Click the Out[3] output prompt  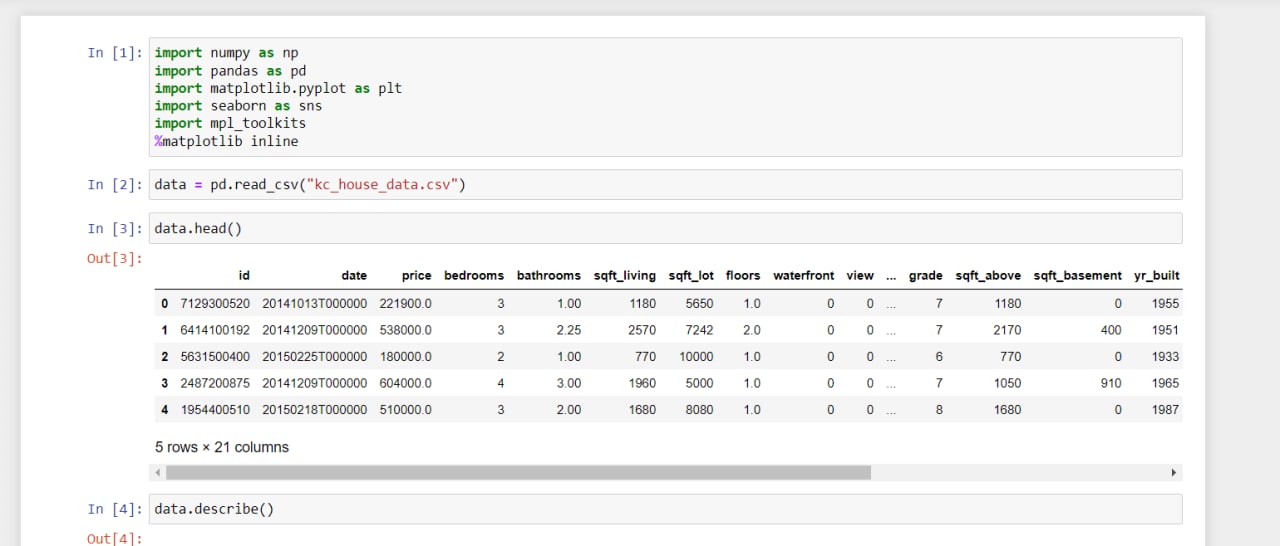pyautogui.click(x=116, y=258)
